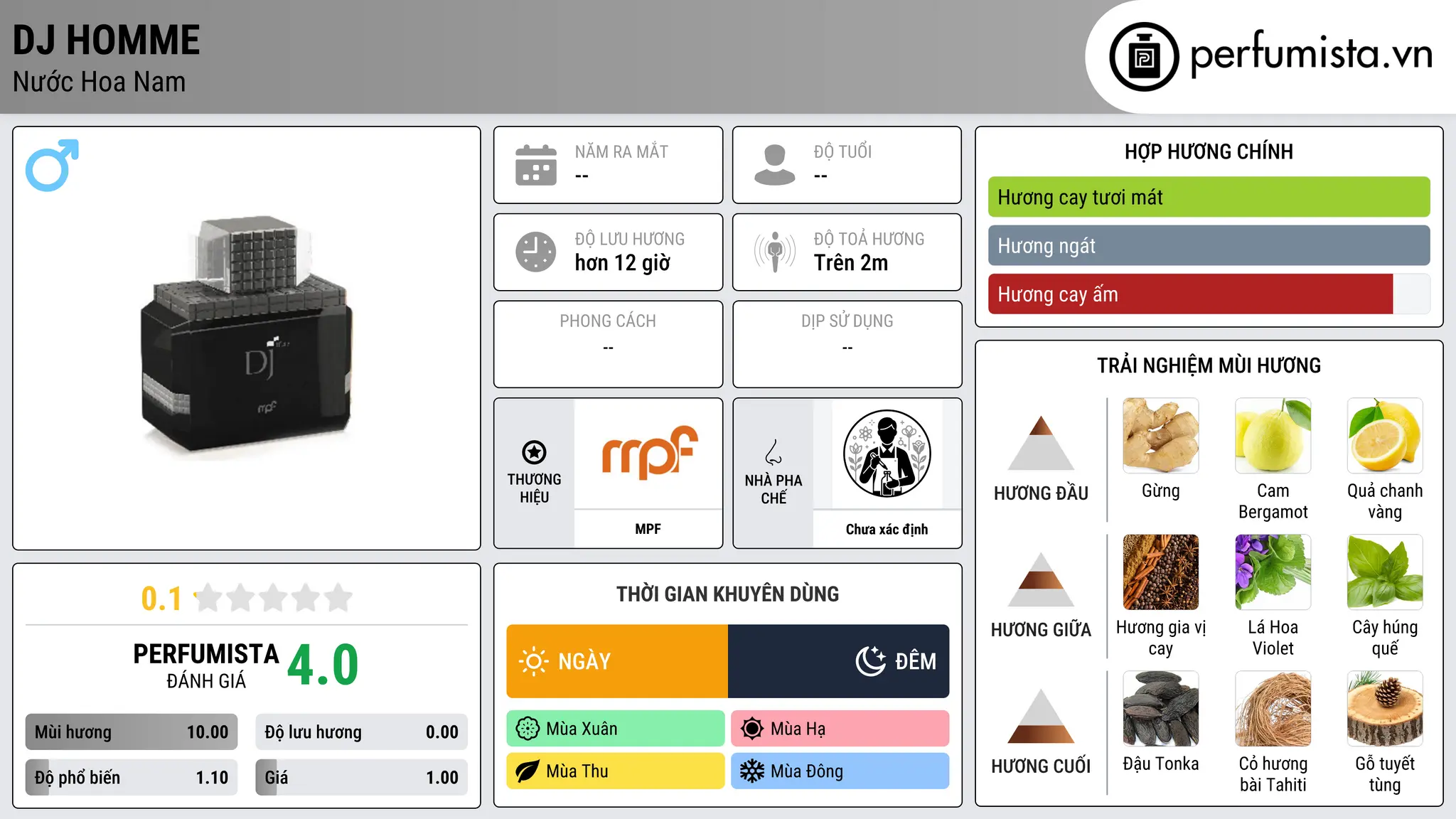Click the Mùi hương 10.00 rating bar
Screen dimensions: 1456x819
[132, 732]
